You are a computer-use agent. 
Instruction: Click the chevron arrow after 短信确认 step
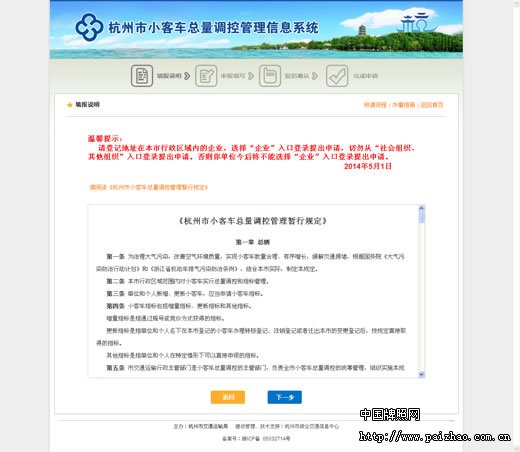pos(315,76)
